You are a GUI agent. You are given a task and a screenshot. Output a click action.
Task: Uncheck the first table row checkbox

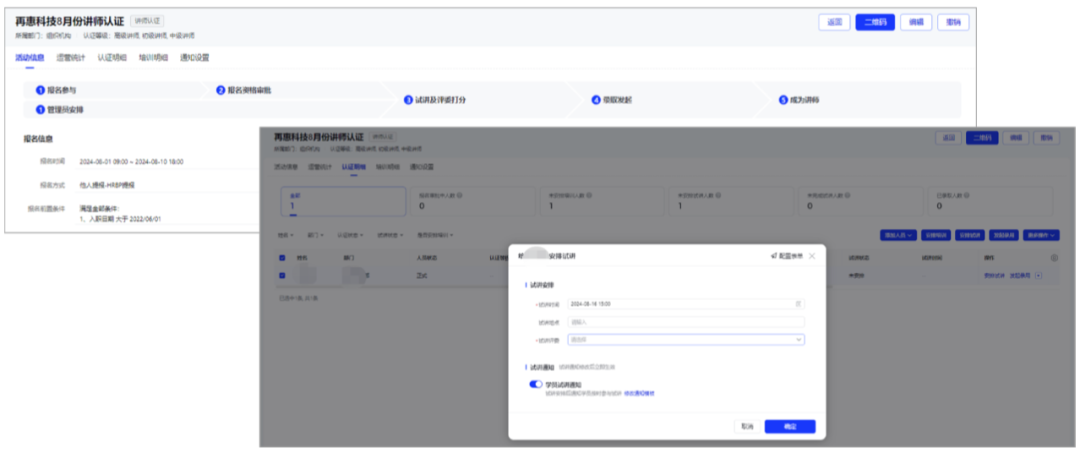(x=282, y=275)
